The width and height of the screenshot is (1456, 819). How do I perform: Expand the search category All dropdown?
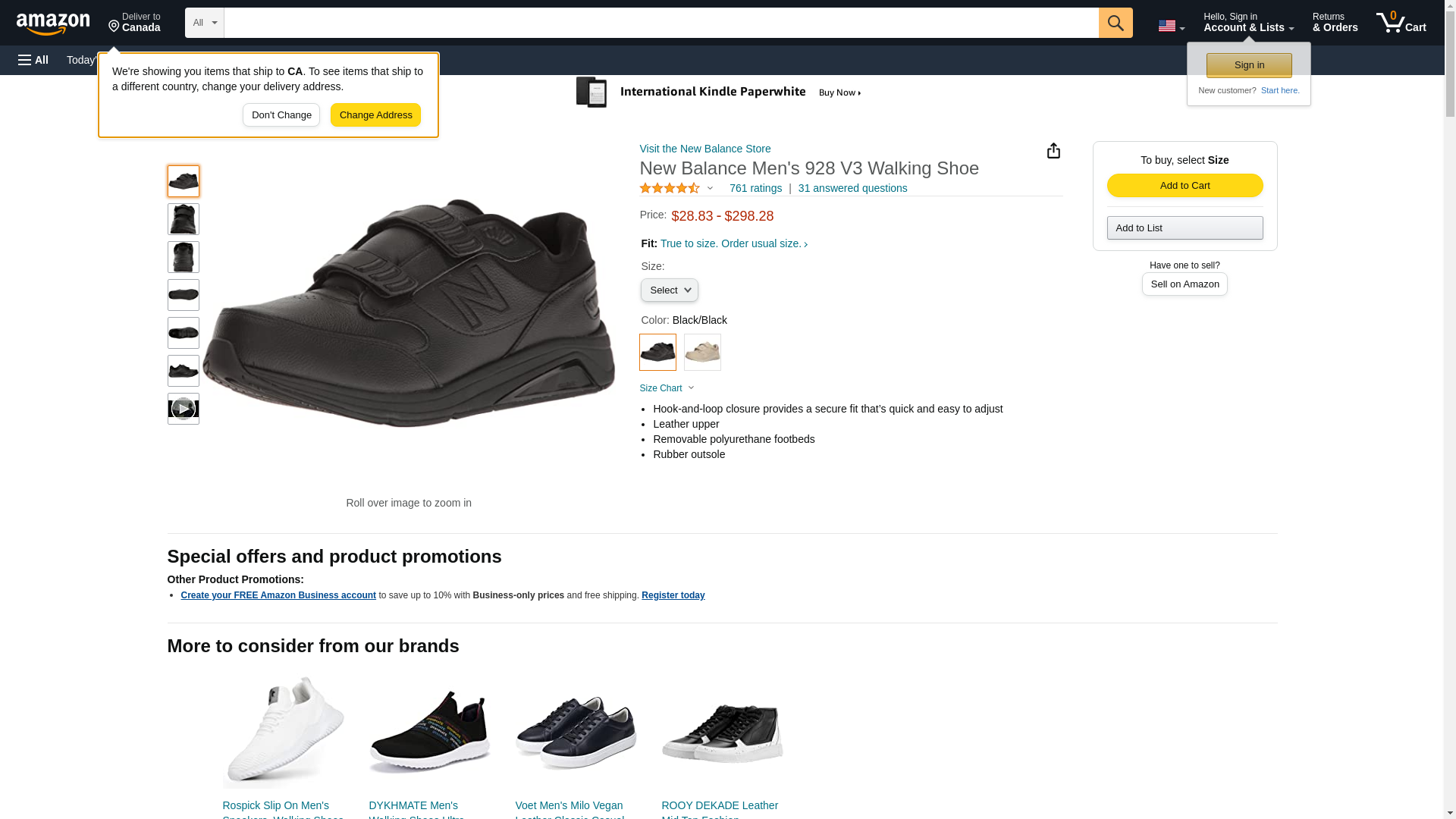click(204, 23)
